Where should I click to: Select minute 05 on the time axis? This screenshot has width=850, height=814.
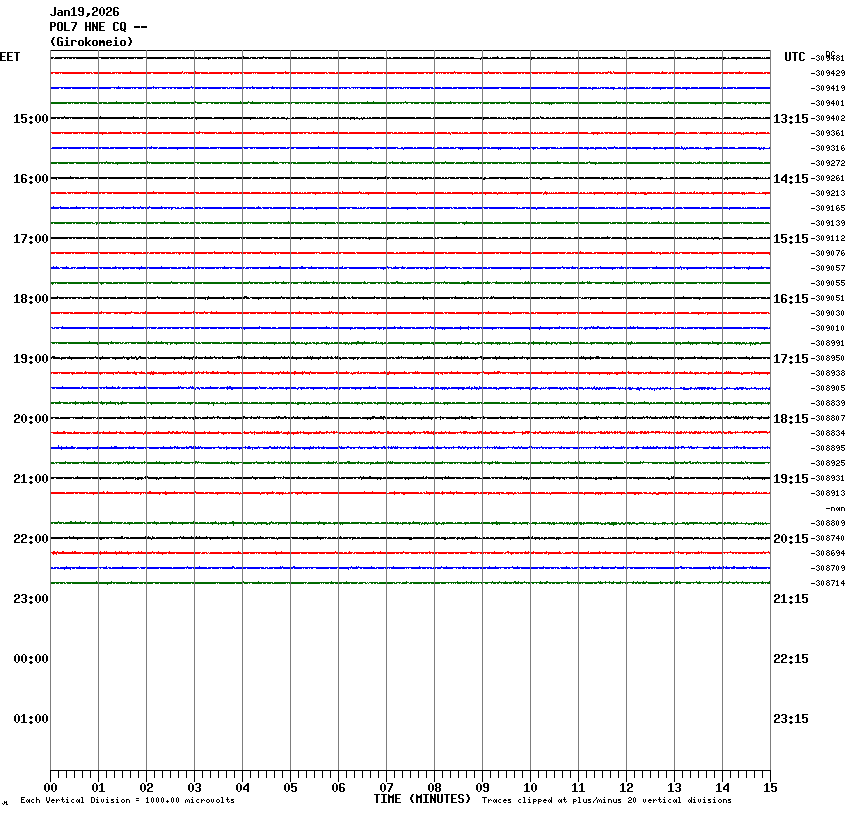coord(290,788)
